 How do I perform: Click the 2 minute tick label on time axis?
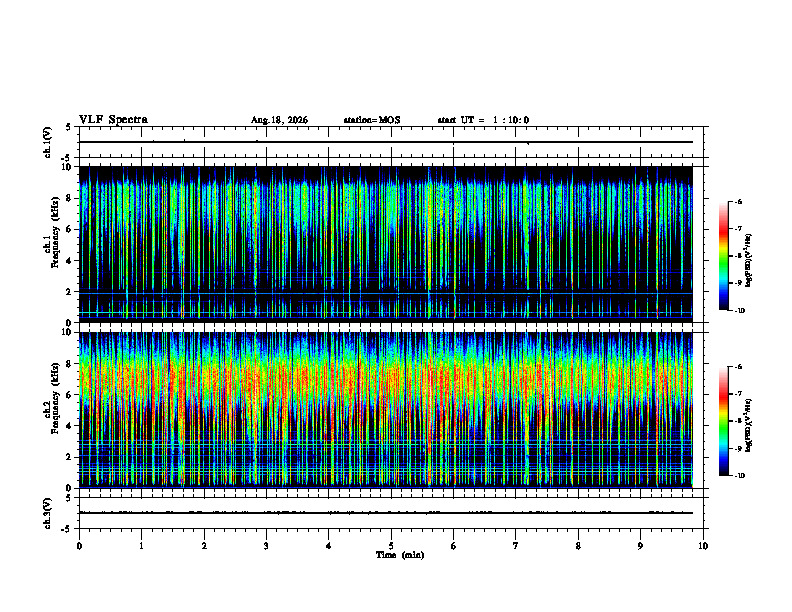point(204,546)
